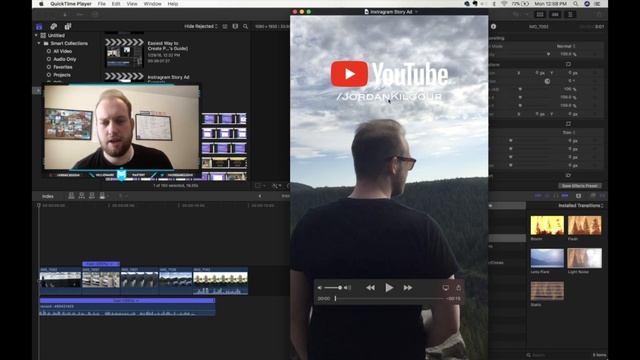Click the Info inspector icon
This screenshot has width=640, height=360.
coord(493,27)
